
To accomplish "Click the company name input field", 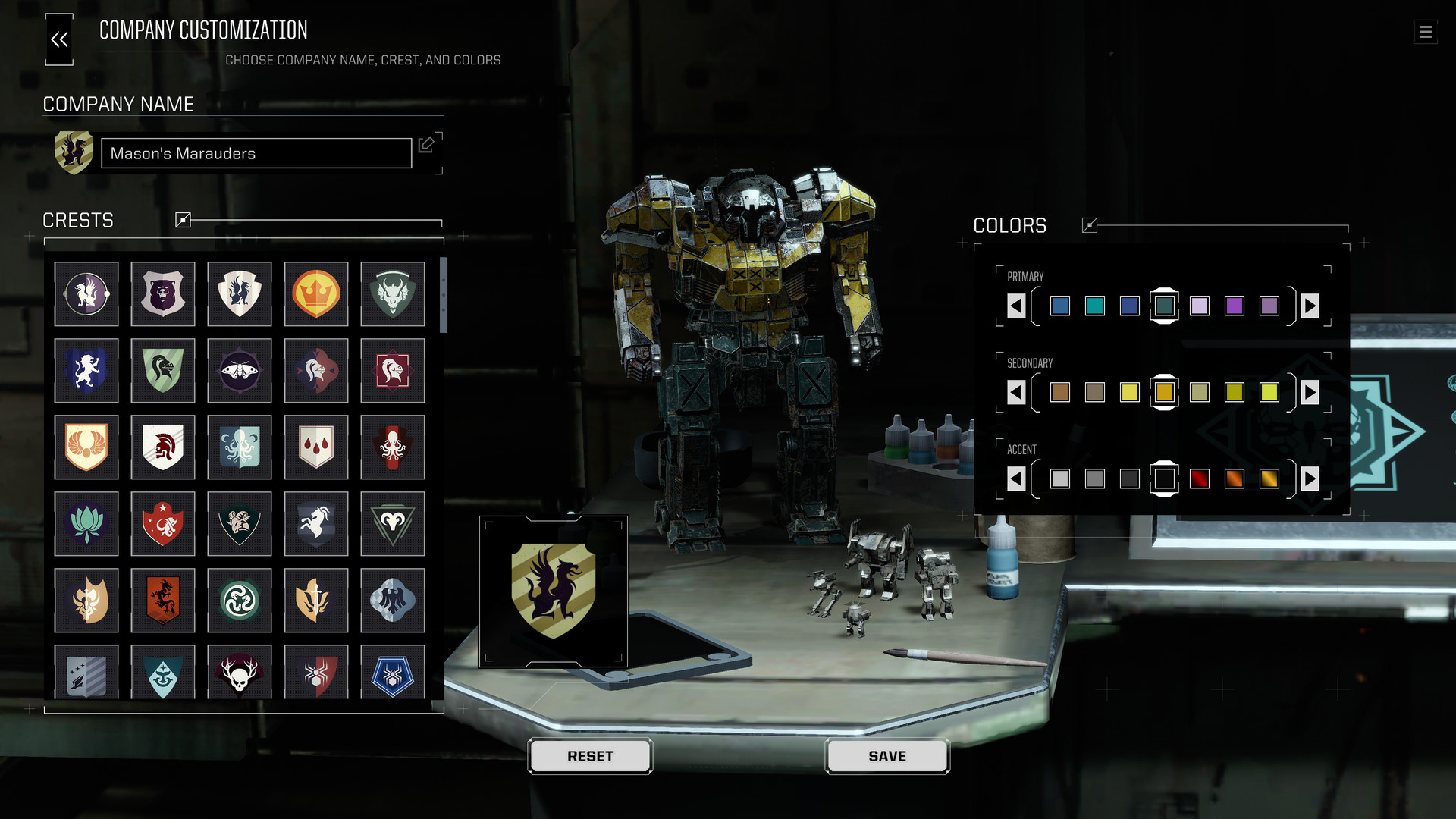I will click(256, 153).
